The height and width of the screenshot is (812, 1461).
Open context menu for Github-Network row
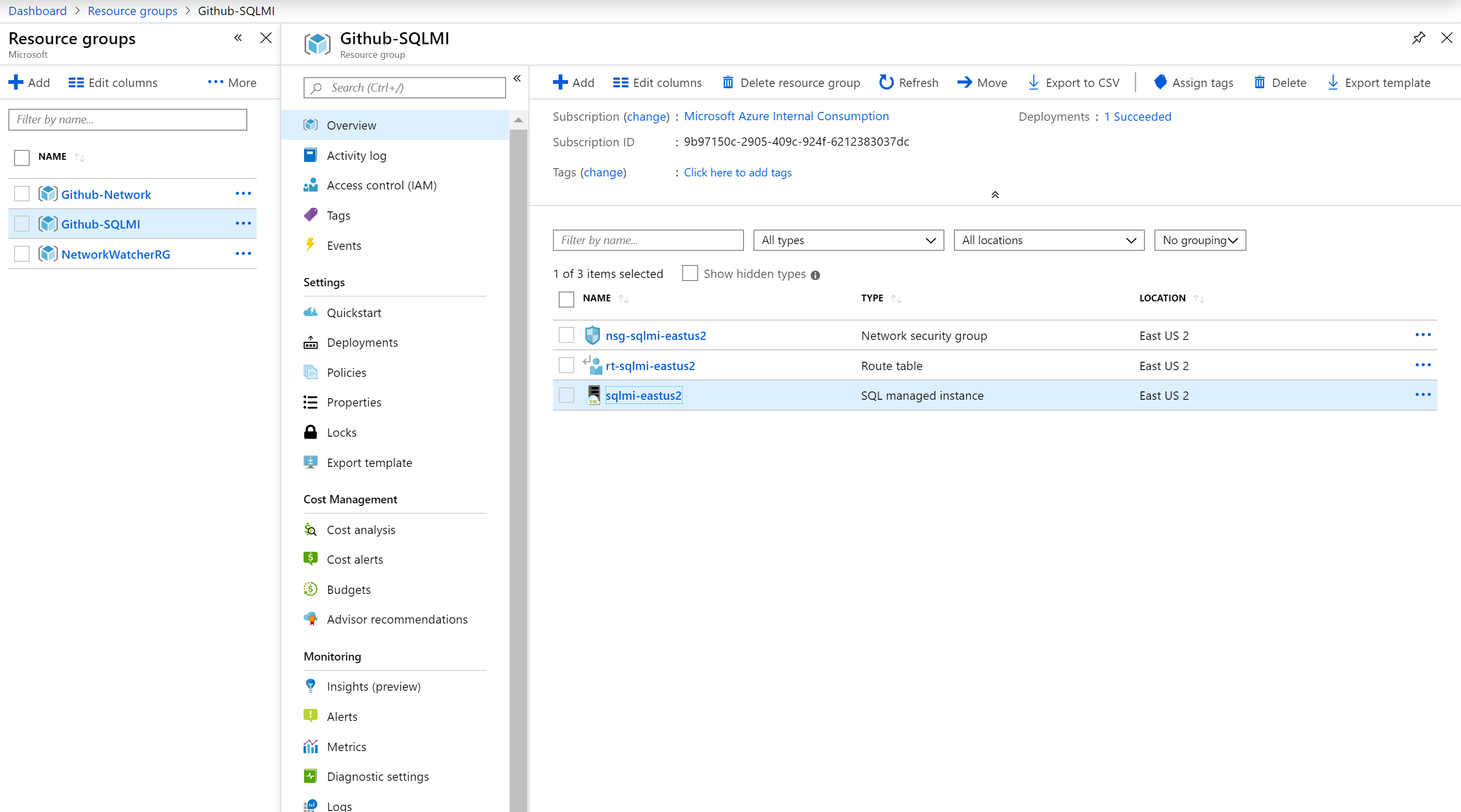(243, 194)
